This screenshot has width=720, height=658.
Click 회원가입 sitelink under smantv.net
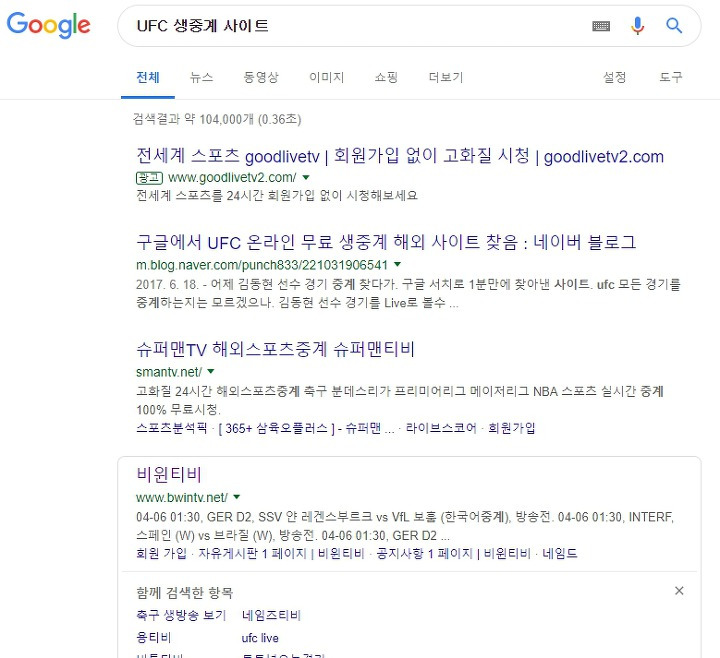pyautogui.click(x=512, y=428)
